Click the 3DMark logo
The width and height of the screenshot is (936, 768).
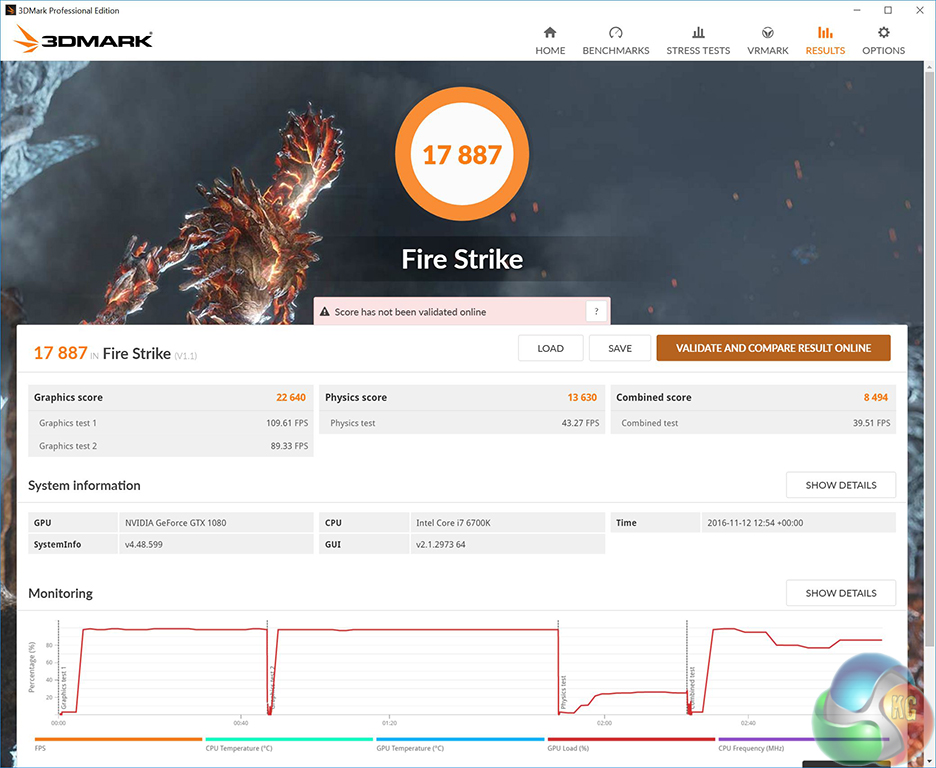(82, 39)
